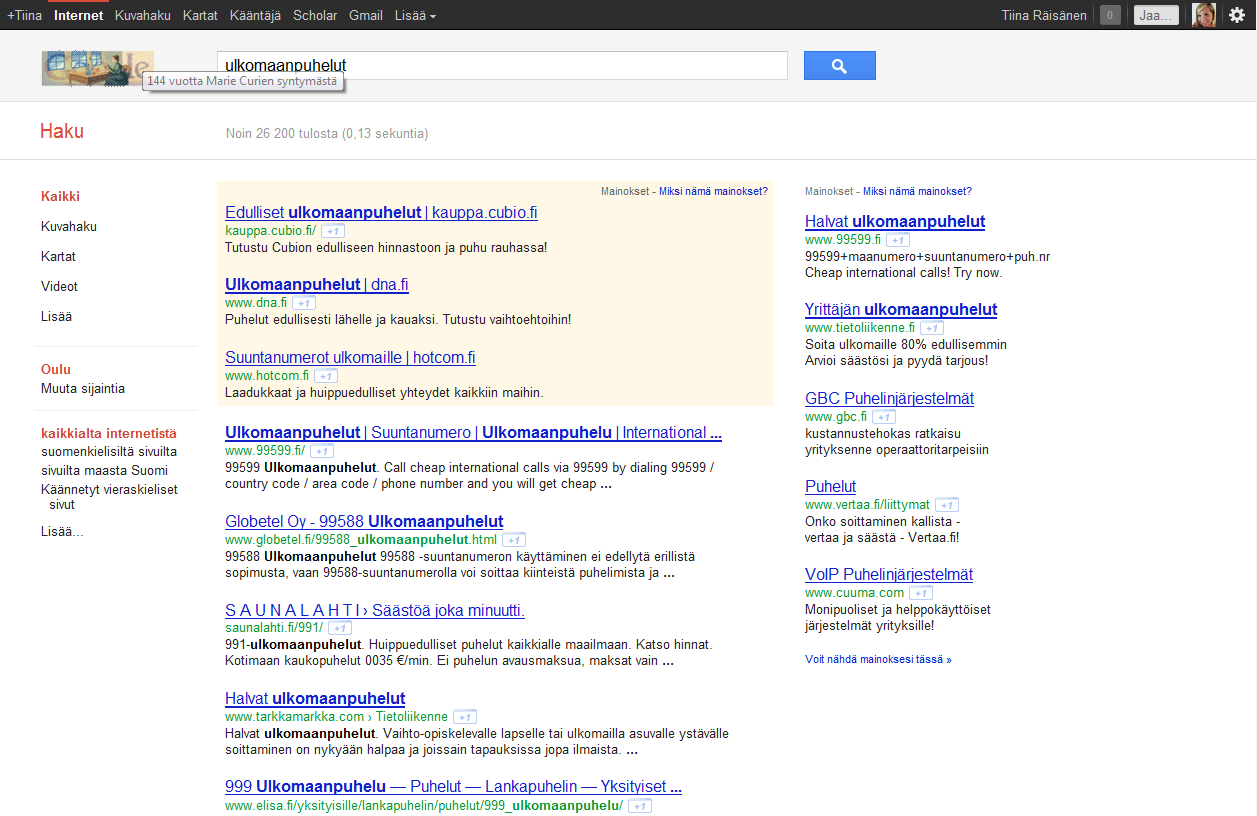Click Miksi nämä mainokset? in top ad box
The width and height of the screenshot is (1257, 816).
tap(713, 191)
